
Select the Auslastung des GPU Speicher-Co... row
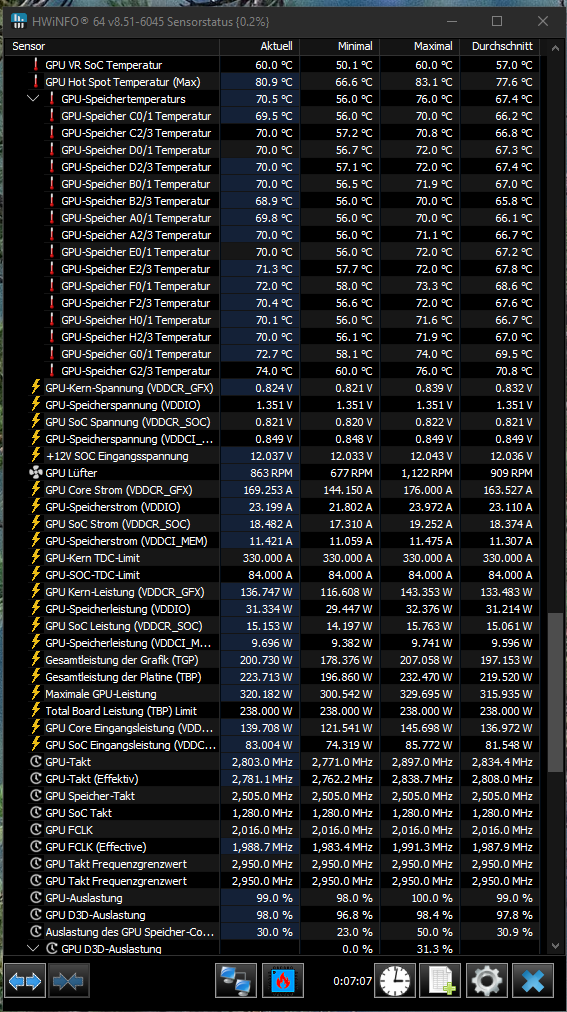pyautogui.click(x=272, y=932)
